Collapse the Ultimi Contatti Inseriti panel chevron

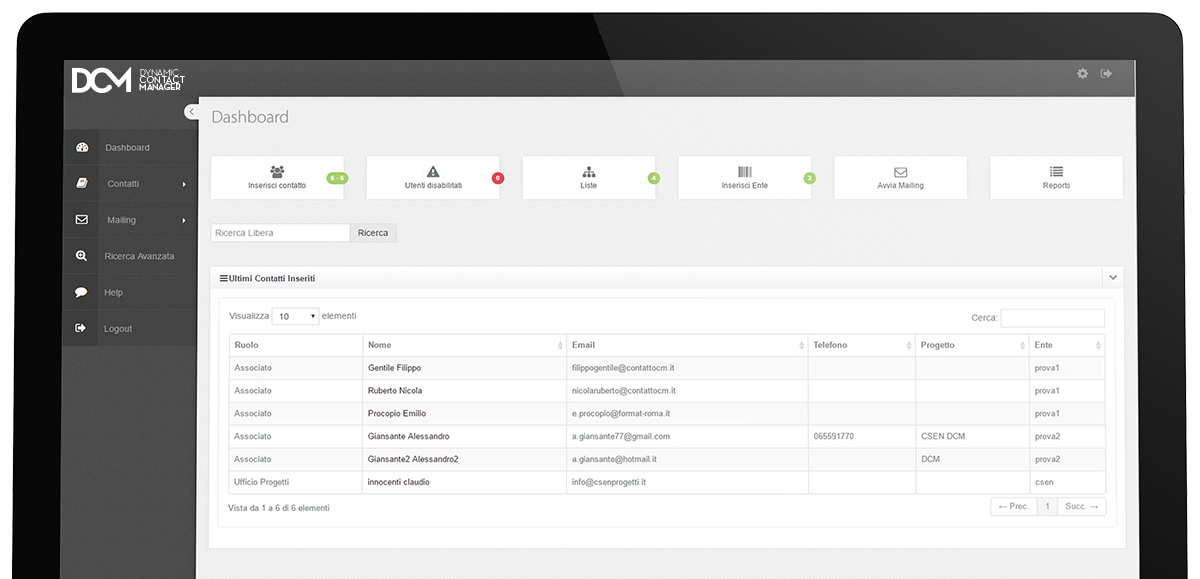1113,277
